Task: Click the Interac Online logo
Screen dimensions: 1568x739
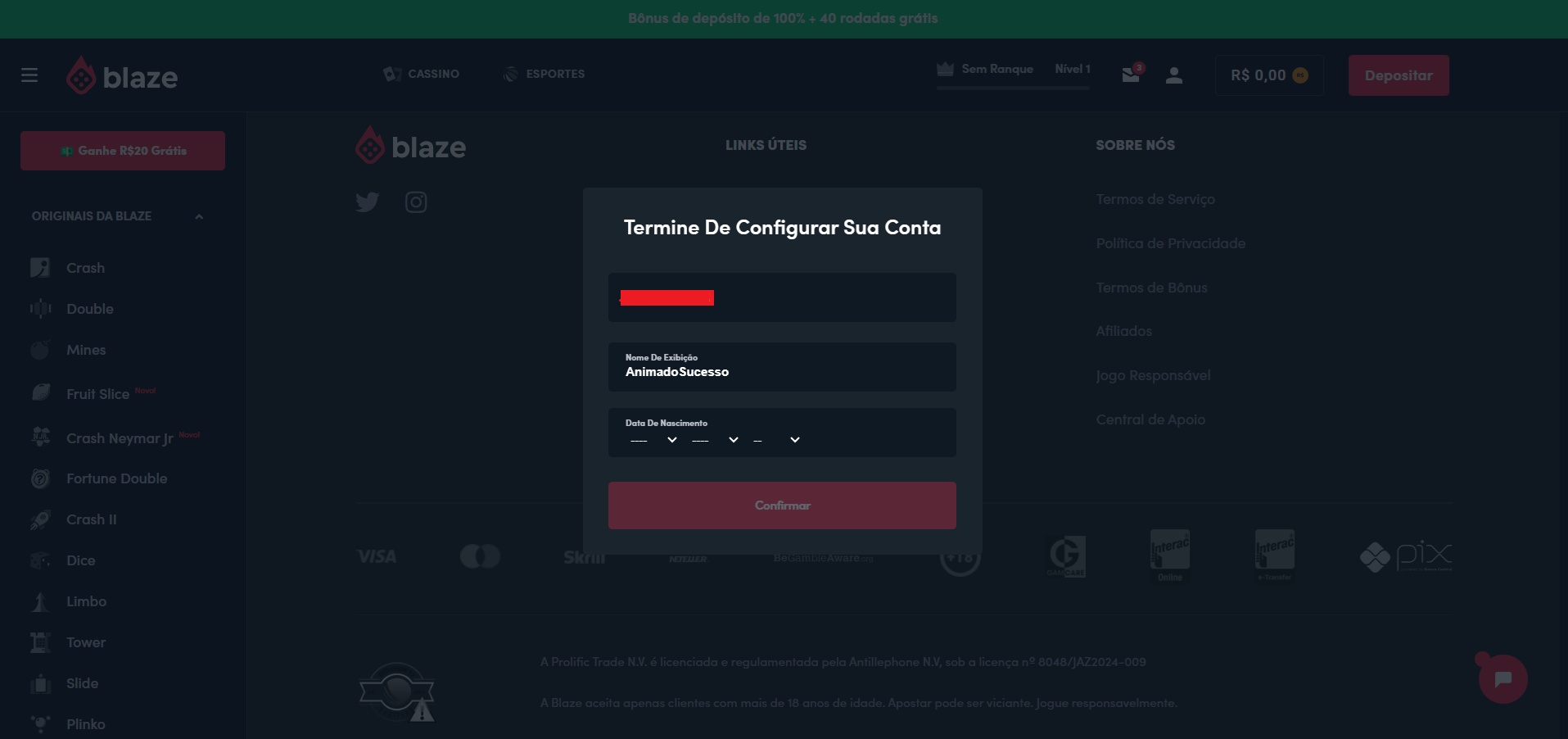Action: (1170, 555)
